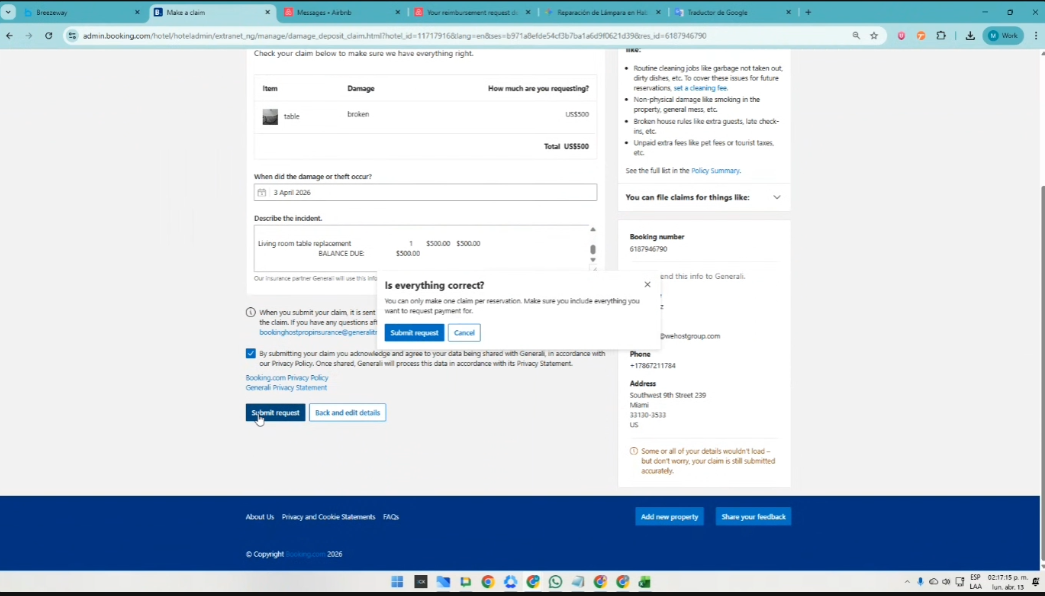Open the volume tray control

click(x=946, y=582)
